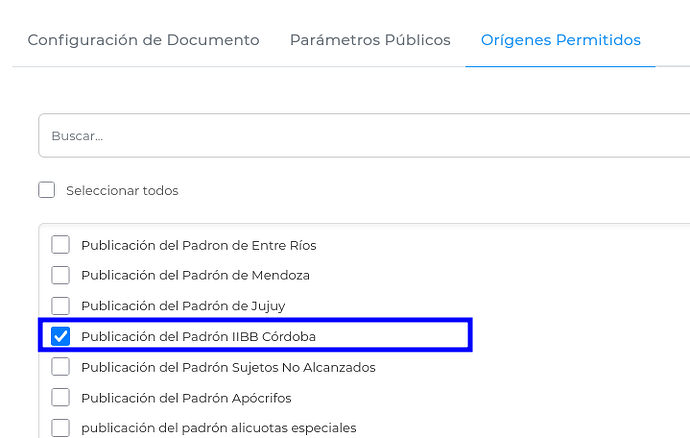
Task: Select the Padrón Apócrifos checkbox
Action: click(x=60, y=398)
